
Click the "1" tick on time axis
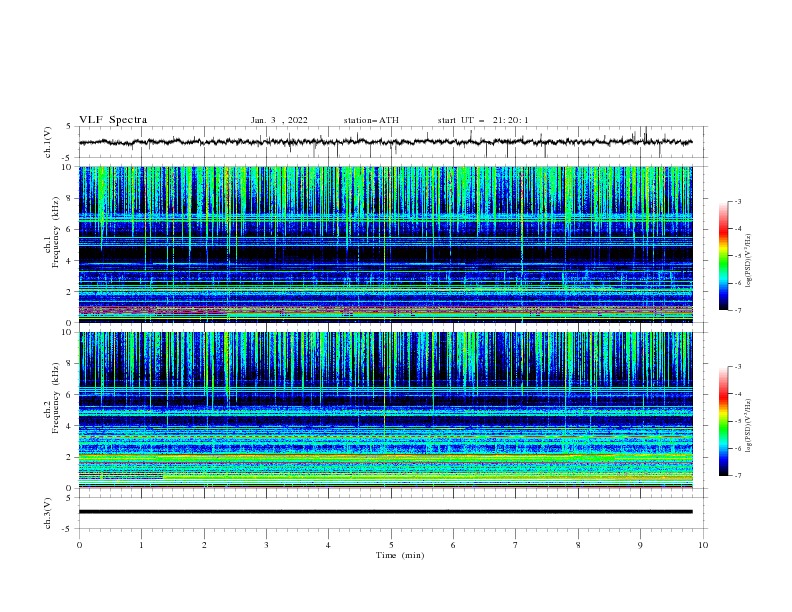pyautogui.click(x=141, y=545)
